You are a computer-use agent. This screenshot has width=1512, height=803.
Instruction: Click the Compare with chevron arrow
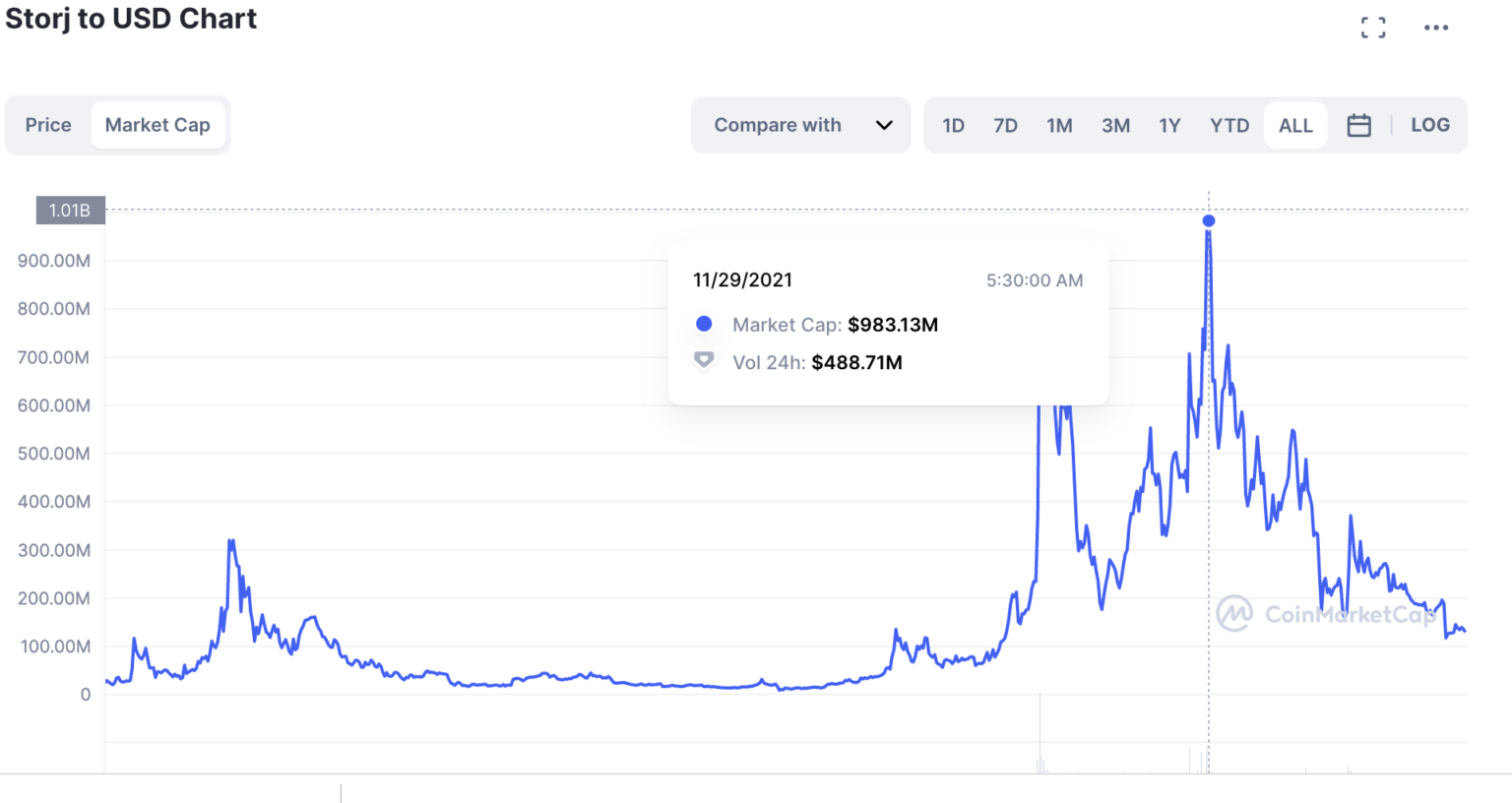pyautogui.click(x=884, y=125)
